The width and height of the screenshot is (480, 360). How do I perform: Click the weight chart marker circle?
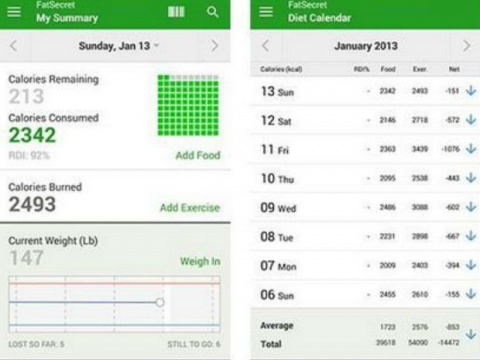(160, 302)
